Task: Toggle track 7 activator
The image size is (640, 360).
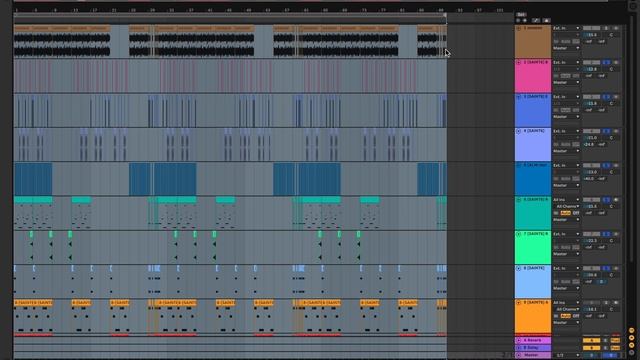Action: (x=591, y=234)
